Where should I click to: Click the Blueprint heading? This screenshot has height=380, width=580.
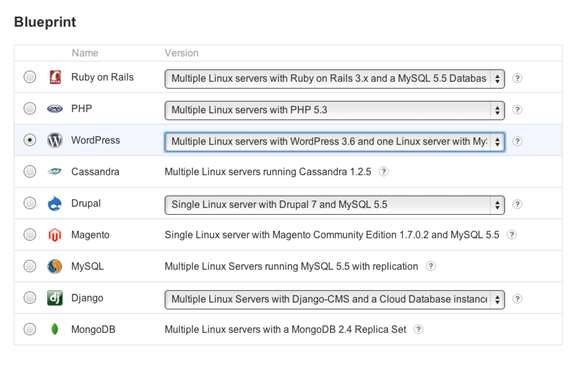point(45,22)
